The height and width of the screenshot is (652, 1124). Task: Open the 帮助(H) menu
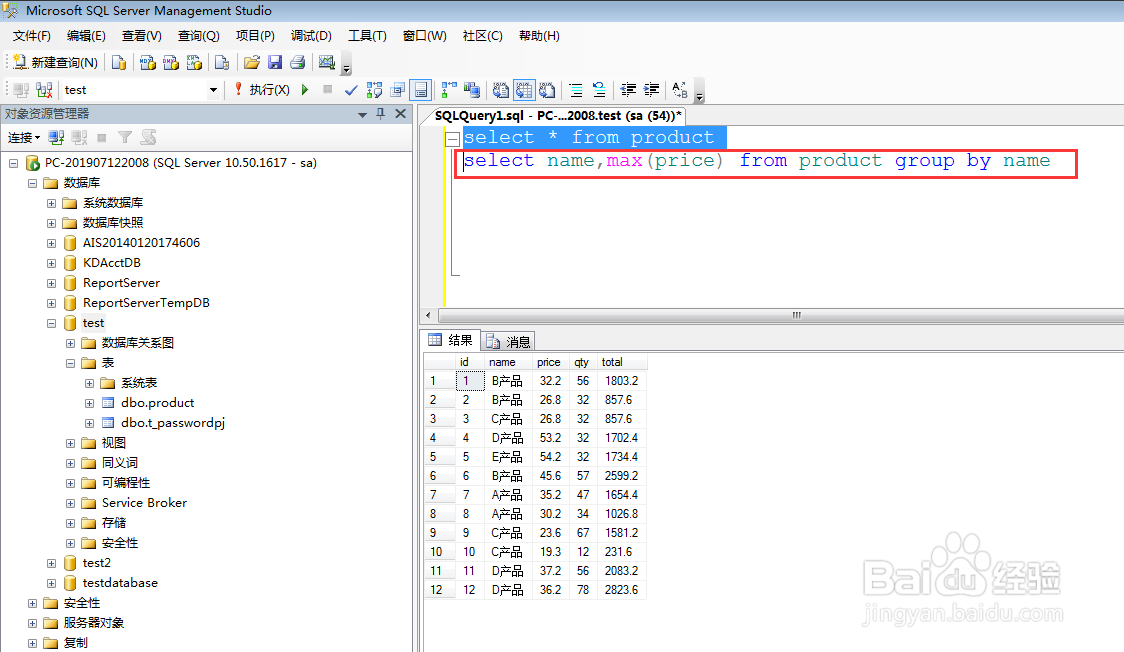[x=539, y=36]
